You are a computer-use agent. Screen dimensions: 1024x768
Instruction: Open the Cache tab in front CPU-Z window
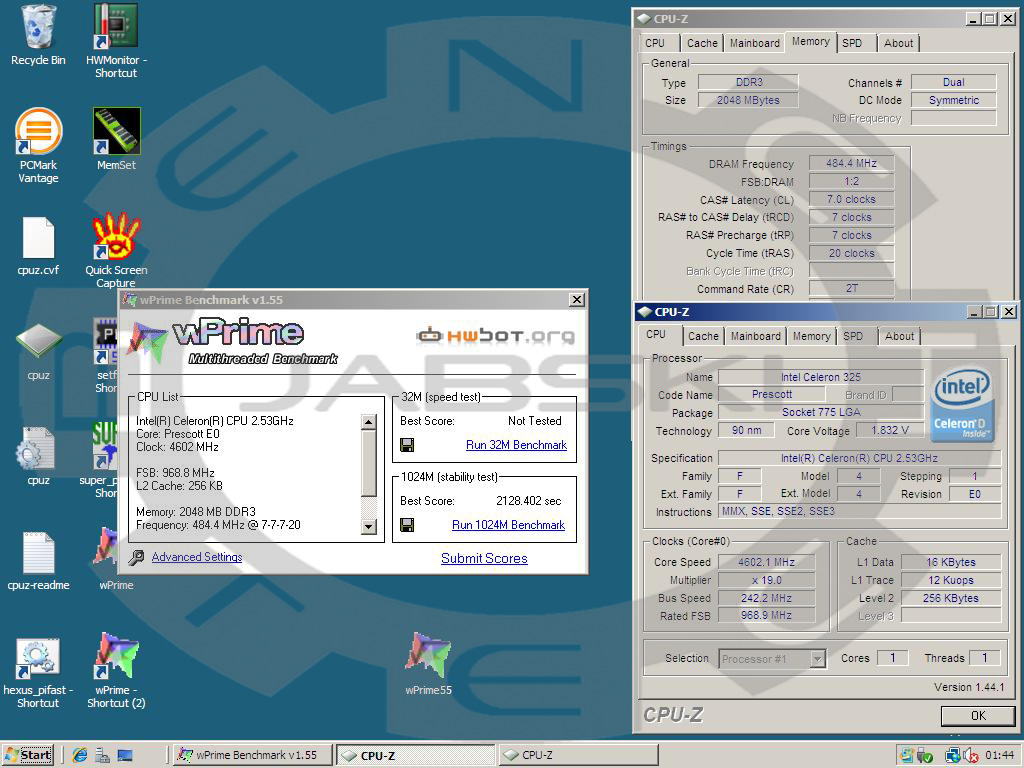click(703, 336)
